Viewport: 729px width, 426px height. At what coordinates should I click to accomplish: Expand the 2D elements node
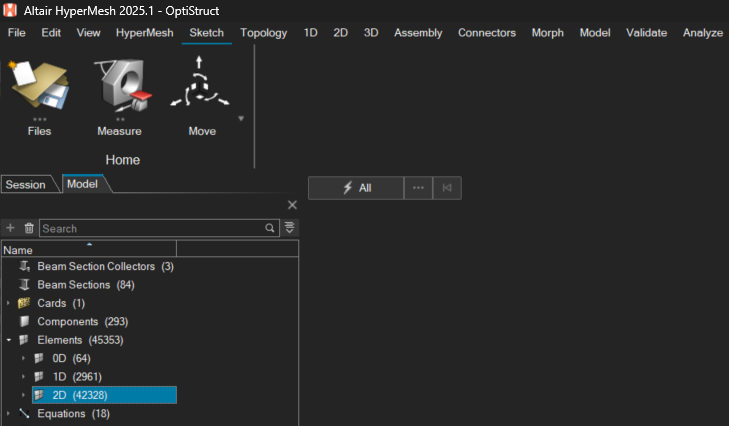[23, 395]
